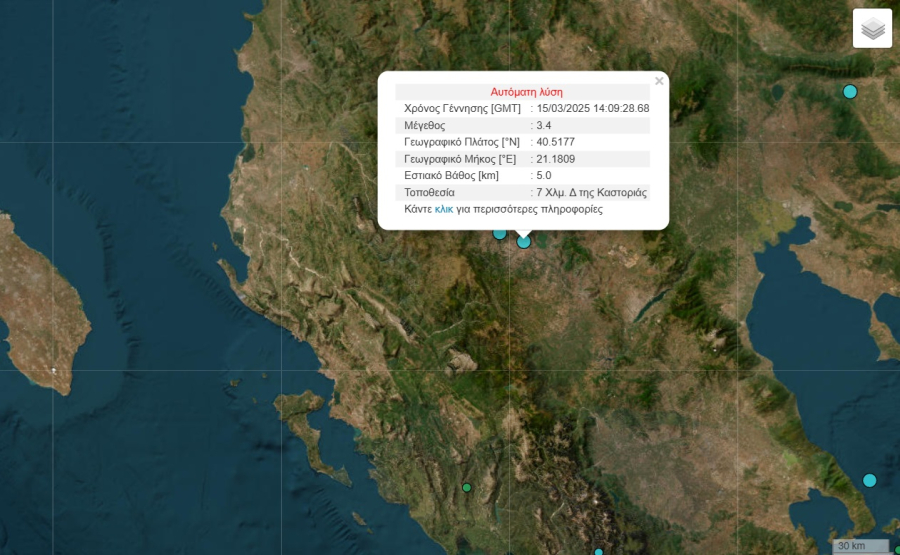Screen dimensions: 900x555
Task: Click the magnitude value 3.4
Action: click(x=544, y=126)
